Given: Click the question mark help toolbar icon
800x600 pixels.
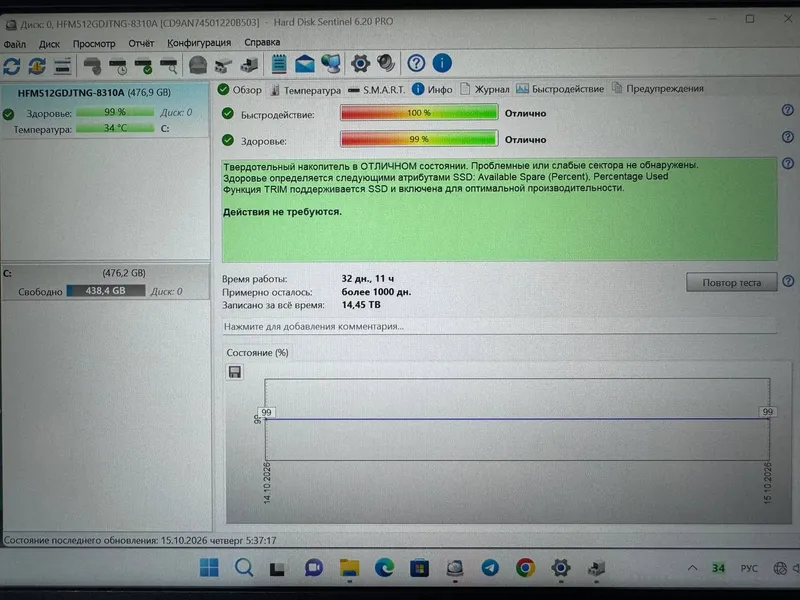Looking at the screenshot, I should pos(416,63).
